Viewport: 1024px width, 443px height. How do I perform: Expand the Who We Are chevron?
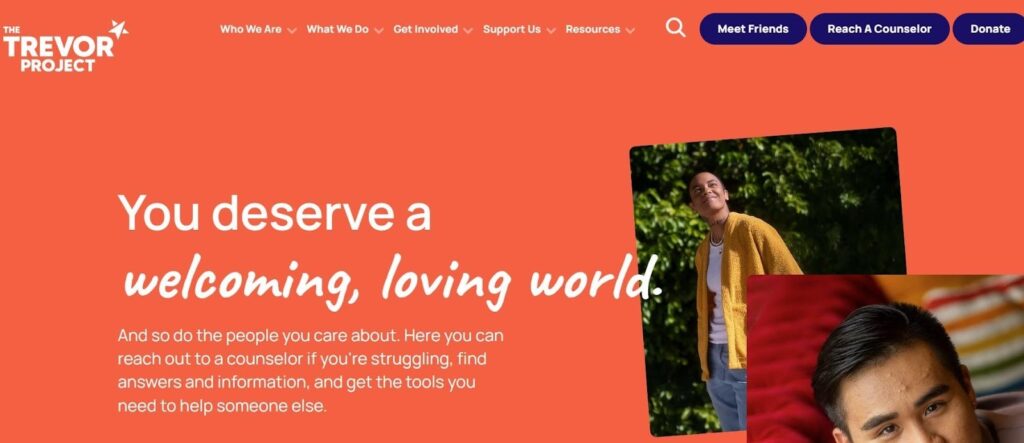pyautogui.click(x=291, y=30)
